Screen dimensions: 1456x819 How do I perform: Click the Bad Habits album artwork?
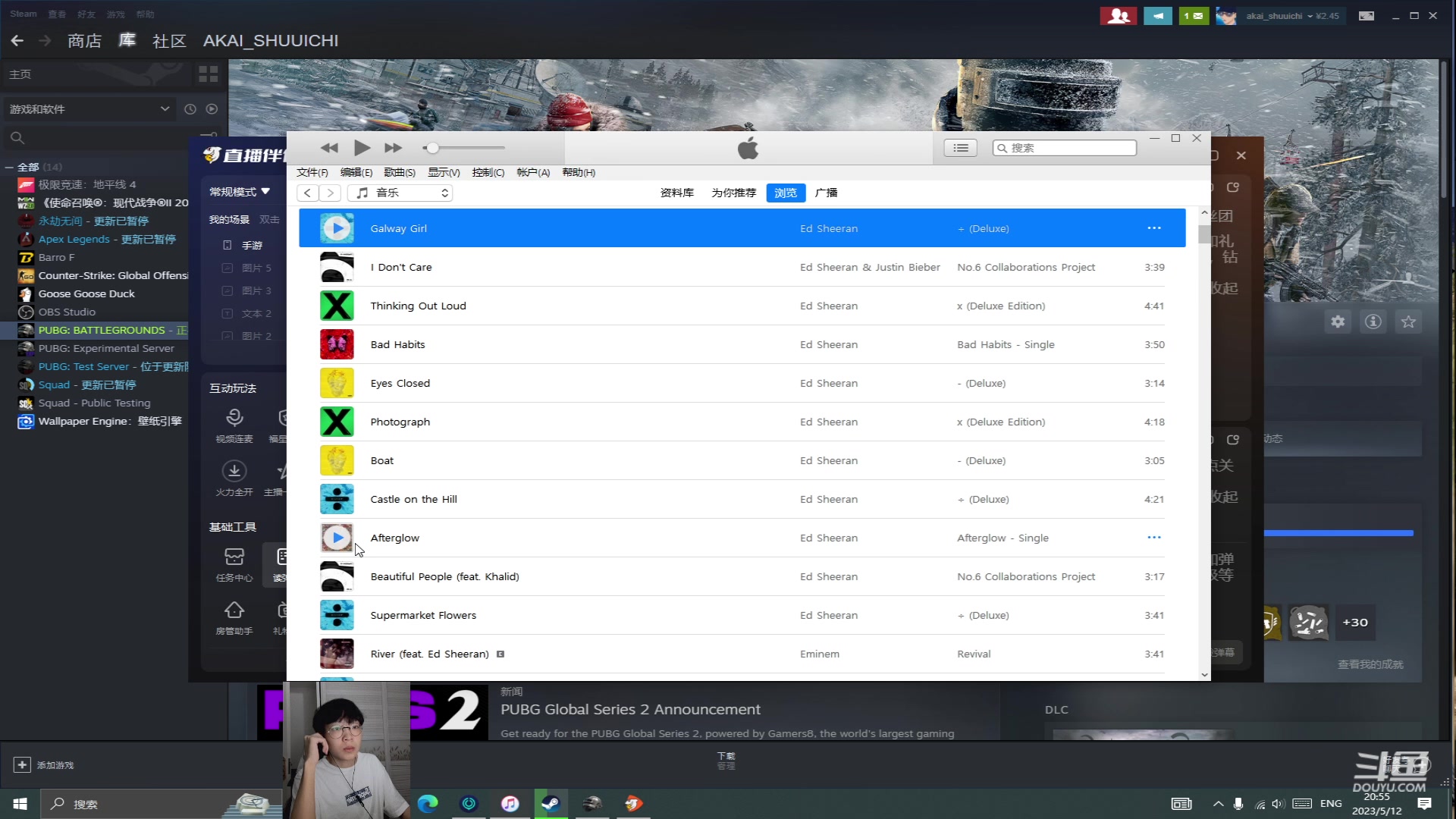[x=337, y=344]
